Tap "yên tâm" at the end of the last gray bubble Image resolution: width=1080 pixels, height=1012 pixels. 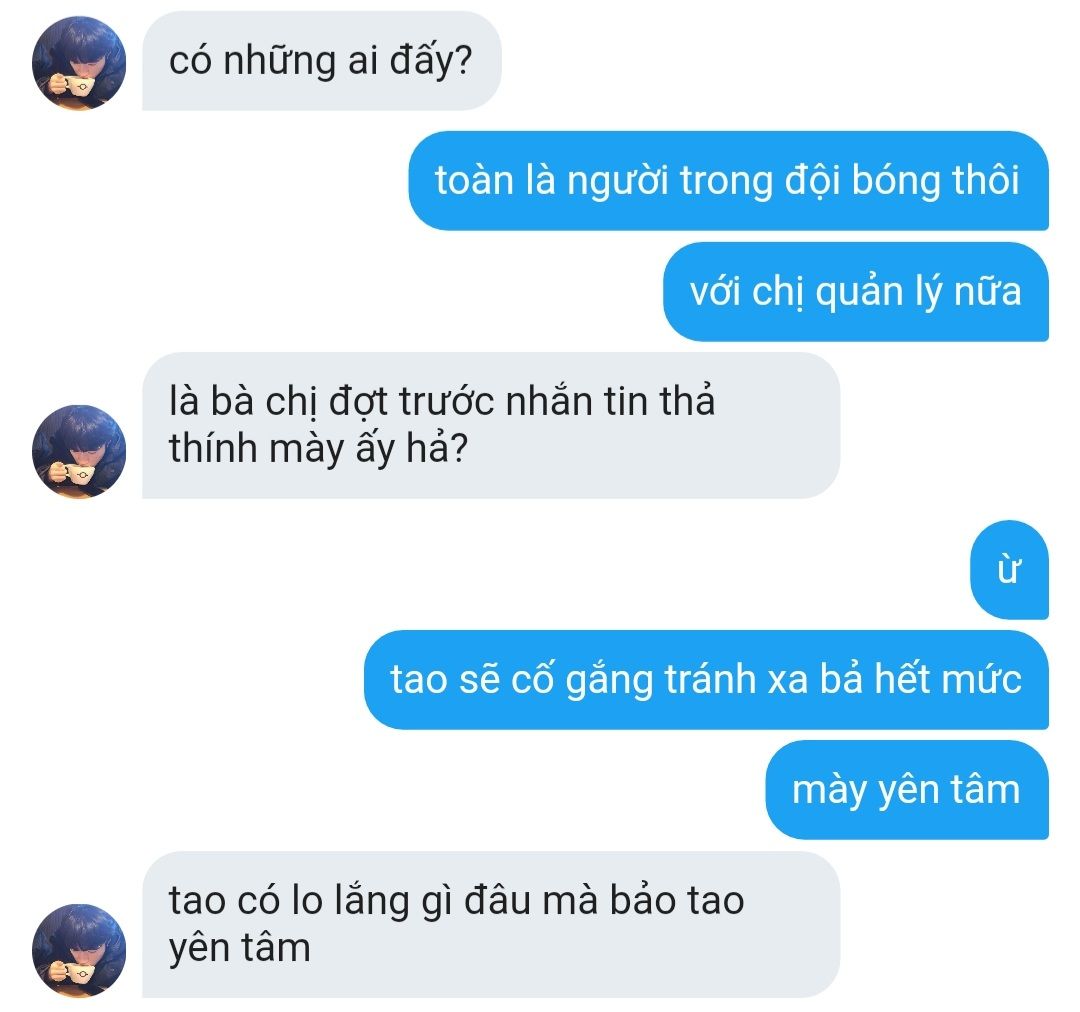click(x=240, y=949)
